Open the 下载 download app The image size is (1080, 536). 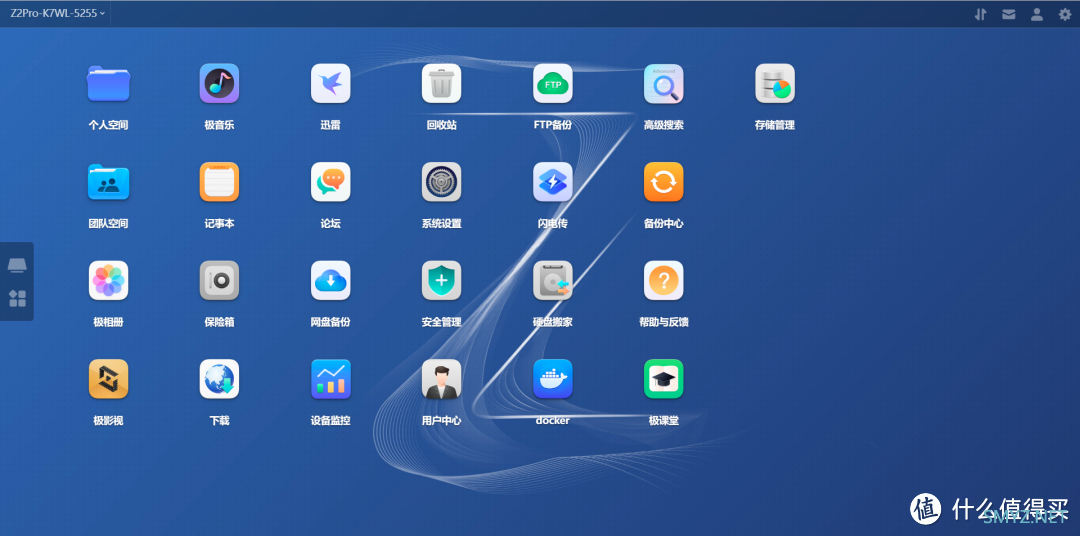pyautogui.click(x=219, y=379)
